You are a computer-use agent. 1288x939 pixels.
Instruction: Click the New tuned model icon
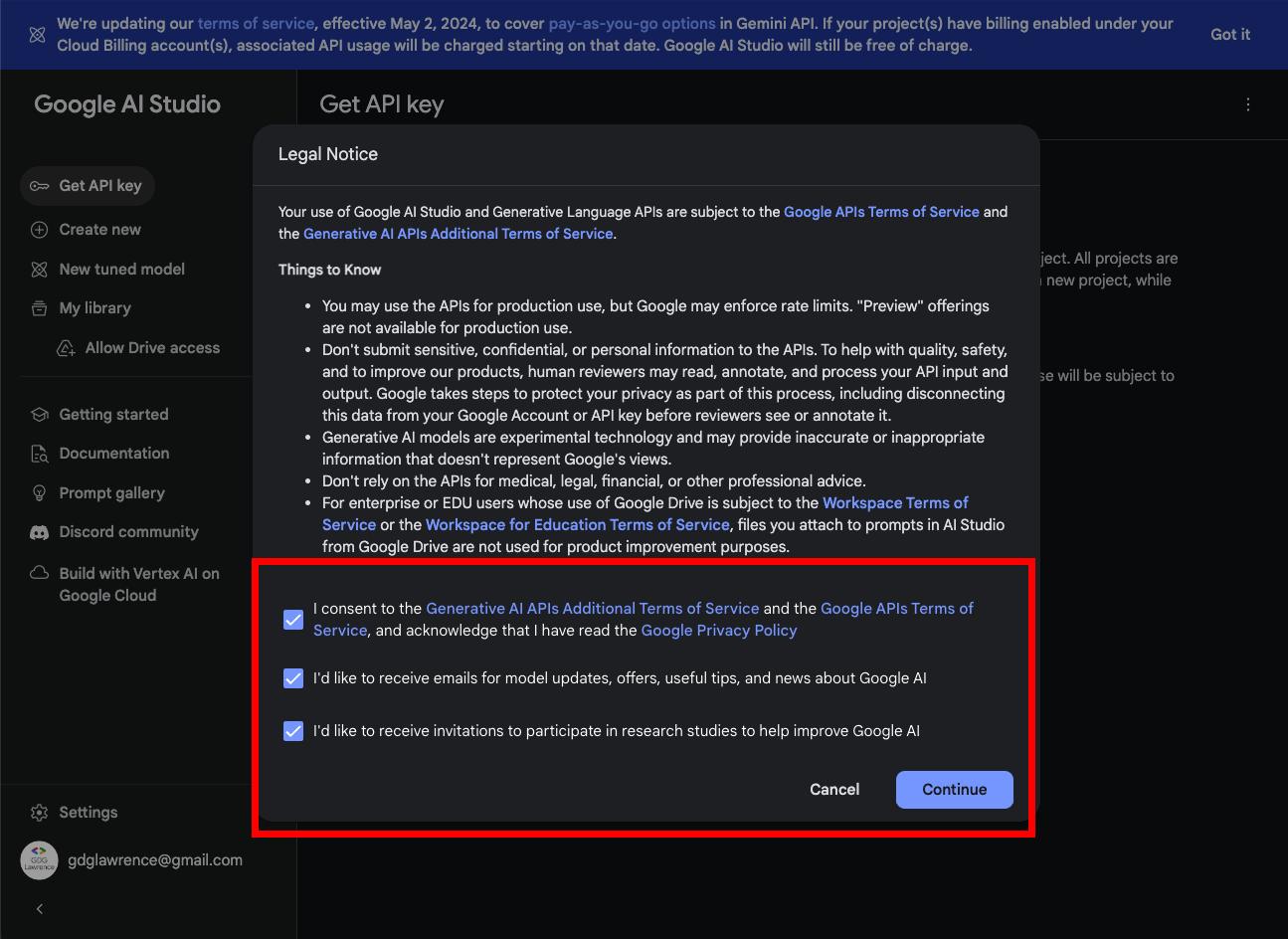pyautogui.click(x=40, y=270)
